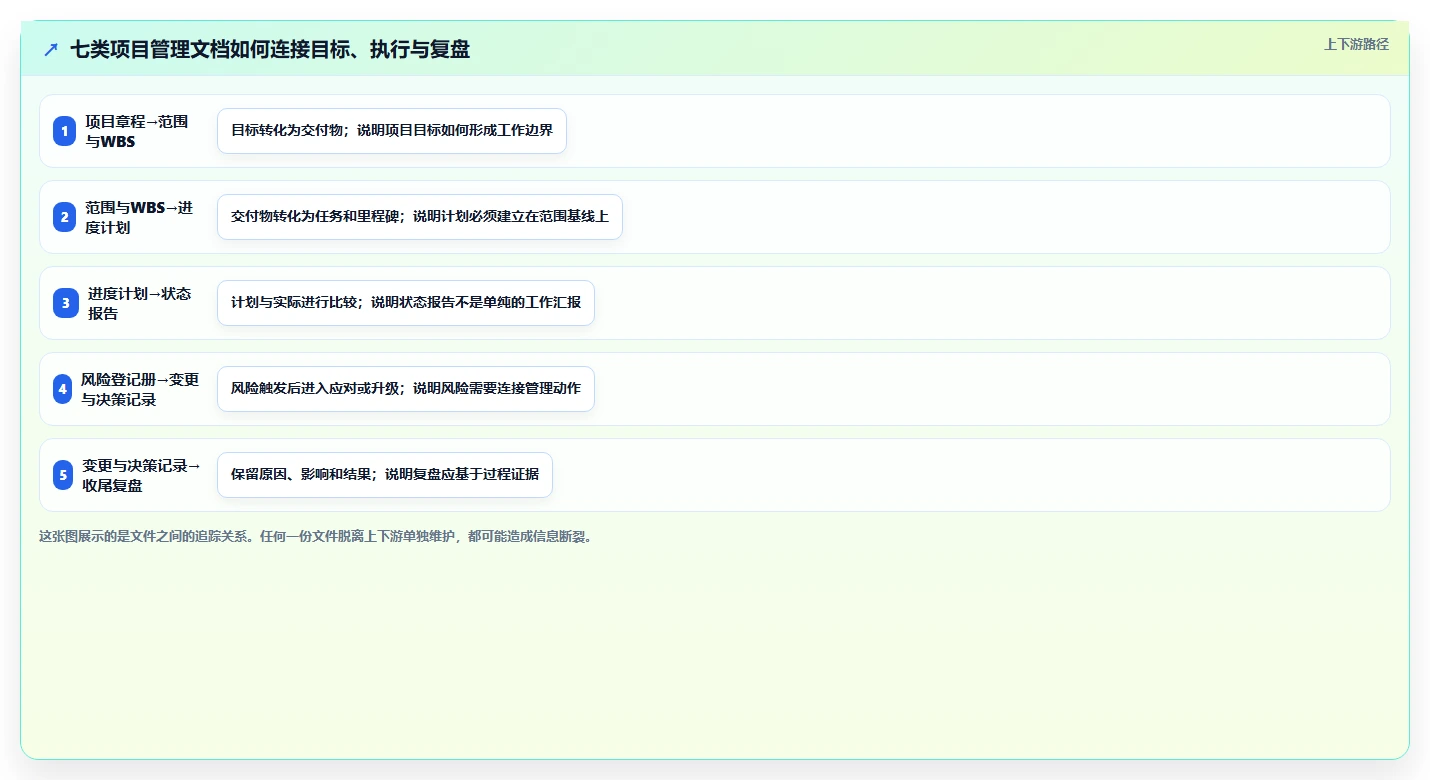Open the 保留原因、影响和结果 description box
The height and width of the screenshot is (780, 1430).
[x=385, y=475]
